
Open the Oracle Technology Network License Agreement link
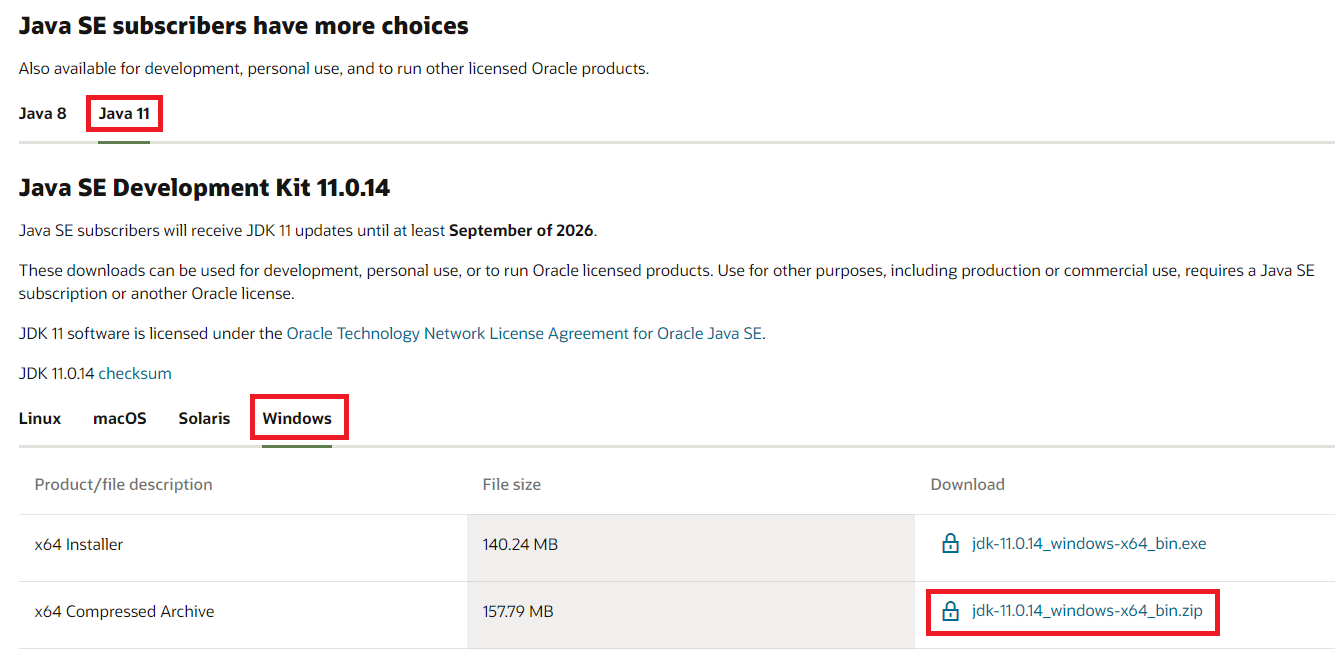(x=524, y=334)
